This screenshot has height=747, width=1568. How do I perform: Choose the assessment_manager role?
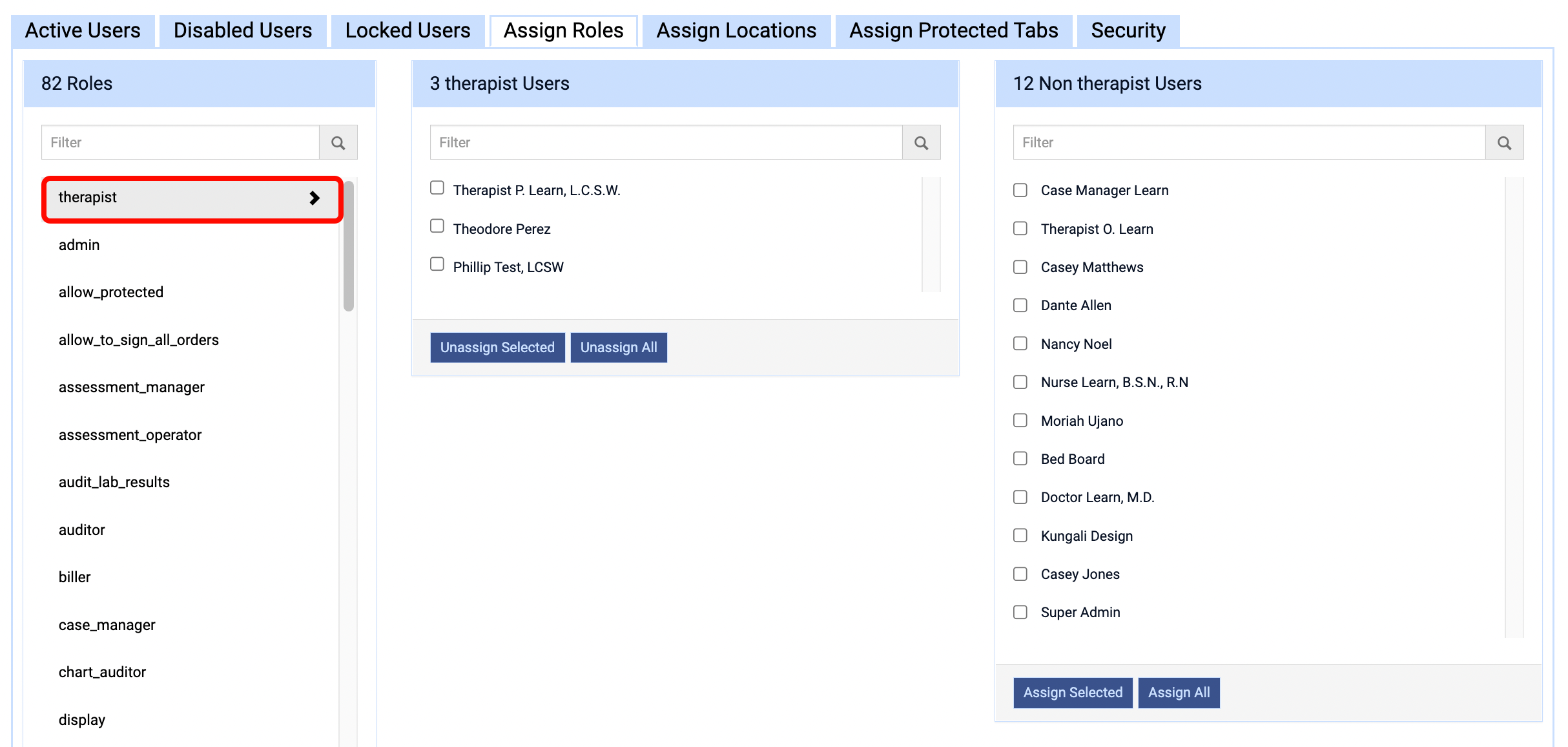tap(132, 387)
